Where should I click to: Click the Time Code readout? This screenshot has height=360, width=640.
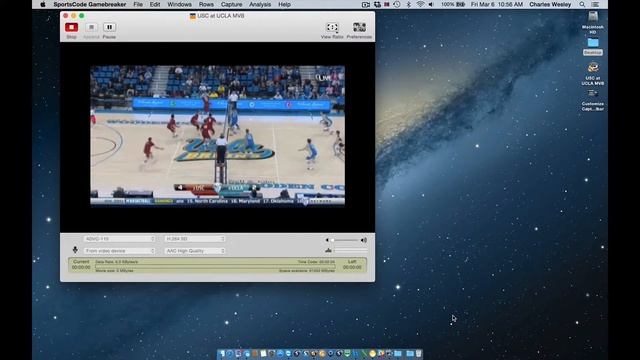click(x=316, y=262)
